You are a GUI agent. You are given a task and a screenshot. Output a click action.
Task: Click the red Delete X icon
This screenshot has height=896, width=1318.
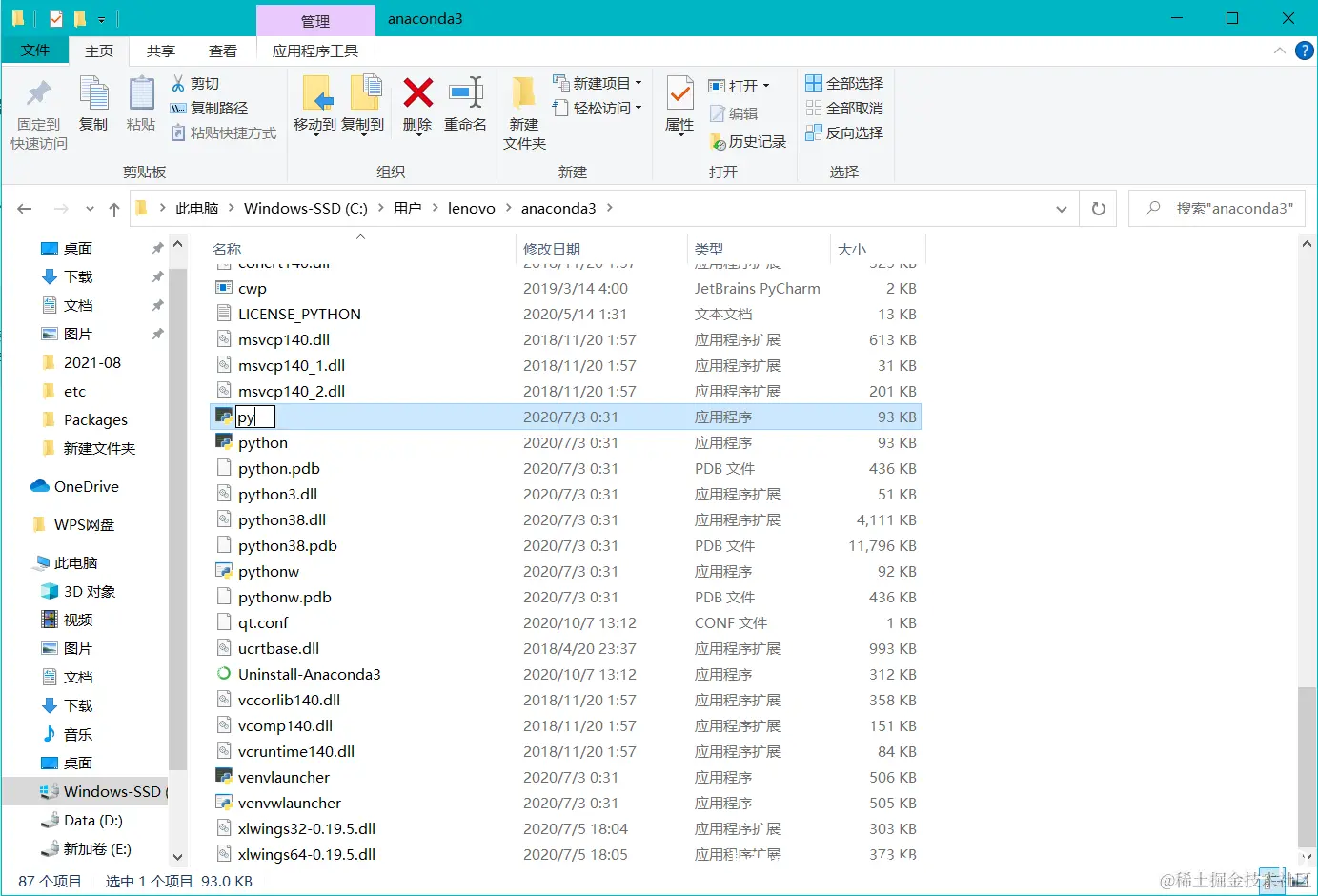click(x=417, y=92)
